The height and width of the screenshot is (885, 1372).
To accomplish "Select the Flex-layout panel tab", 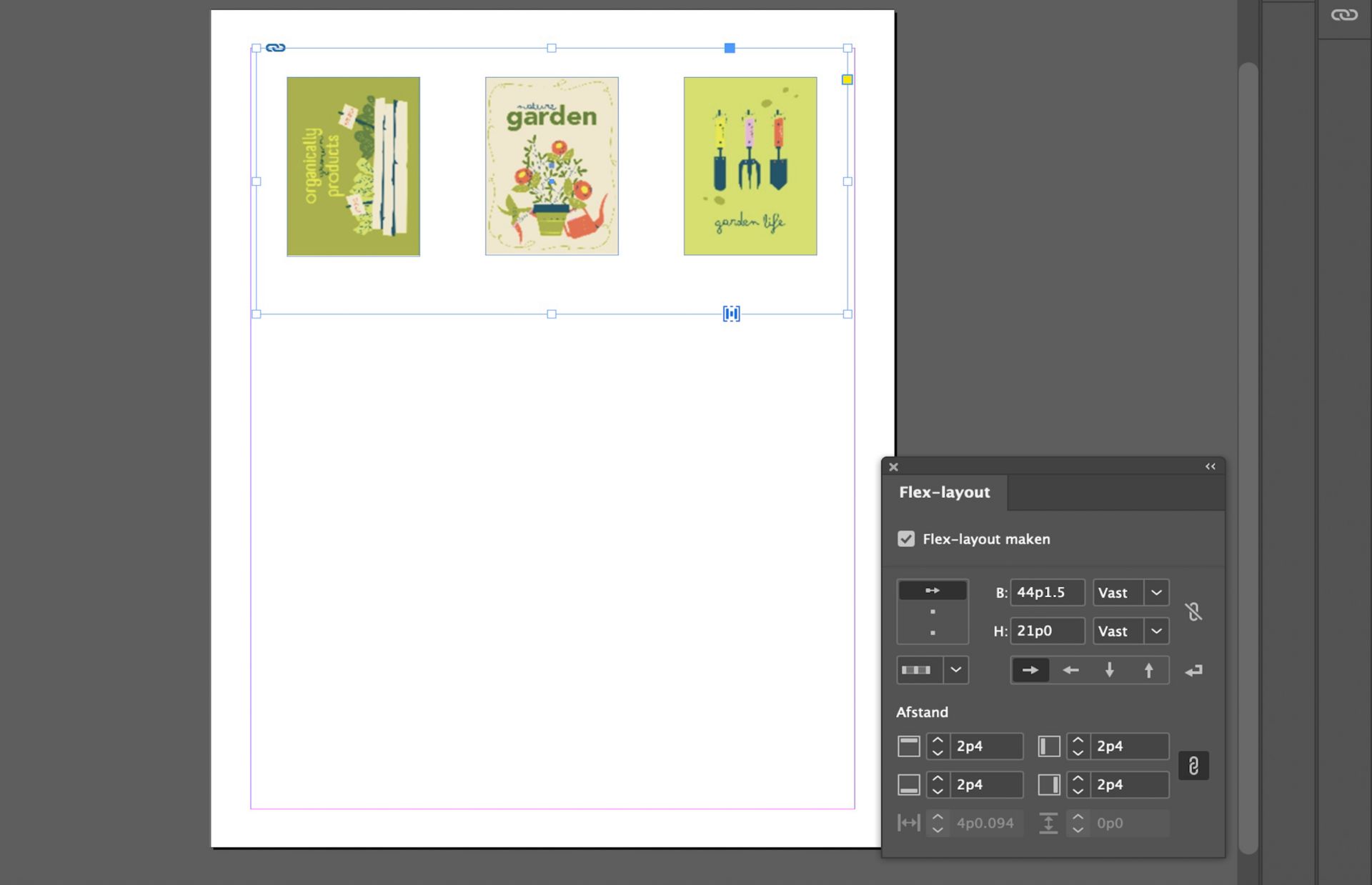I will [944, 492].
